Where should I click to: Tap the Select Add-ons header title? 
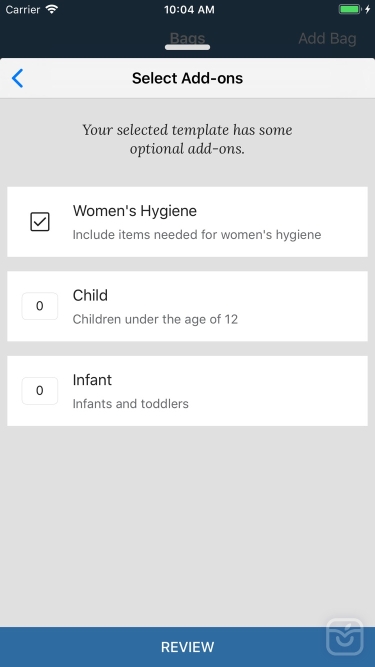pos(188,78)
